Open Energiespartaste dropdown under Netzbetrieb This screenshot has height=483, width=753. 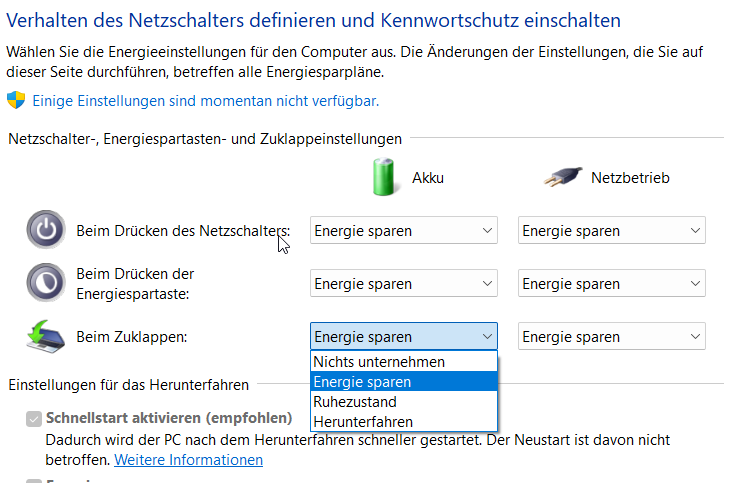pos(611,284)
